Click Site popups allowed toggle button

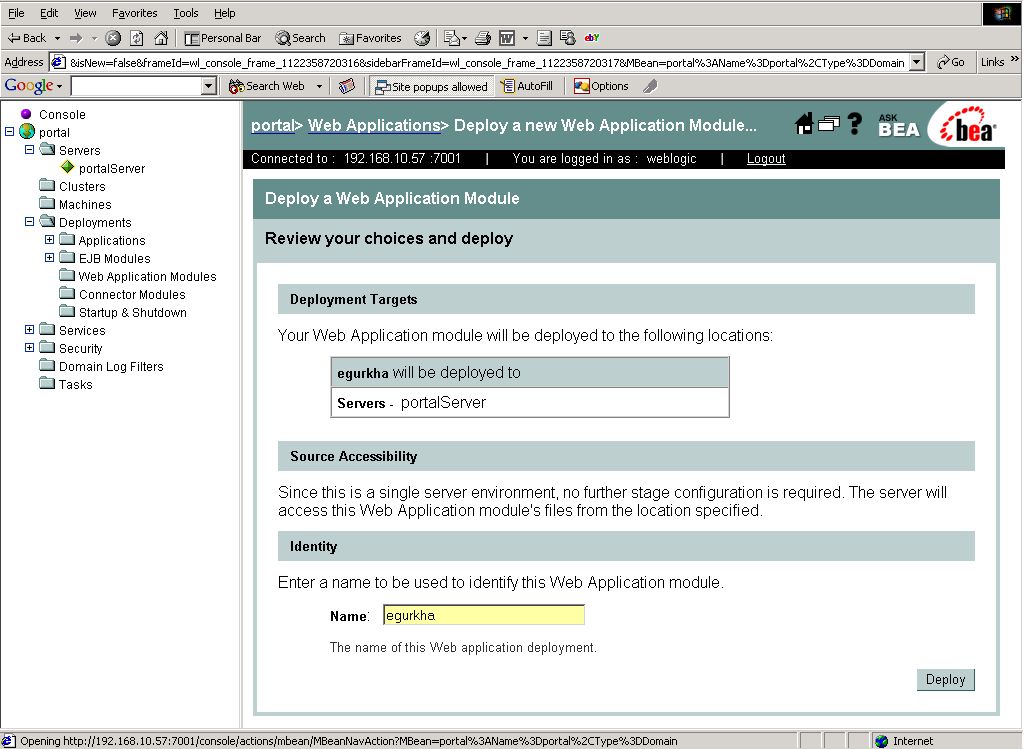431,86
